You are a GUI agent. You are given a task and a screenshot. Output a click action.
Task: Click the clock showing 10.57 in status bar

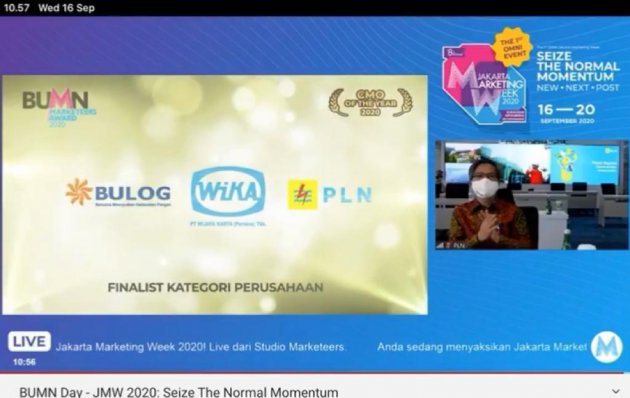pyautogui.click(x=16, y=8)
